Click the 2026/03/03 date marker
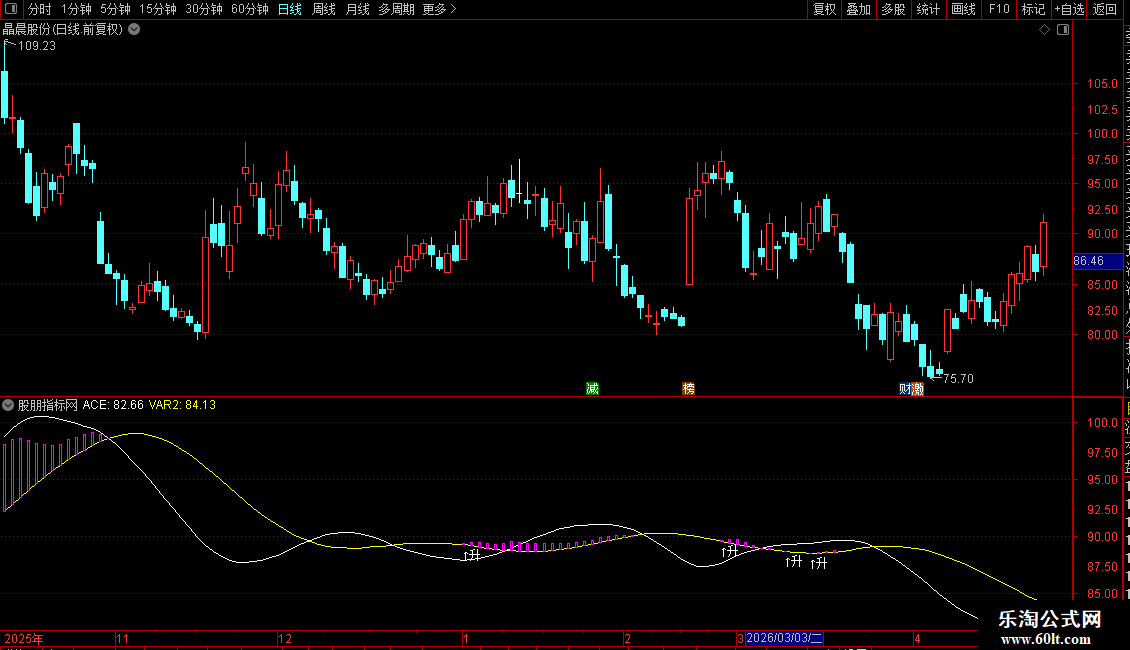Viewport: 1130px width, 650px height. click(785, 638)
